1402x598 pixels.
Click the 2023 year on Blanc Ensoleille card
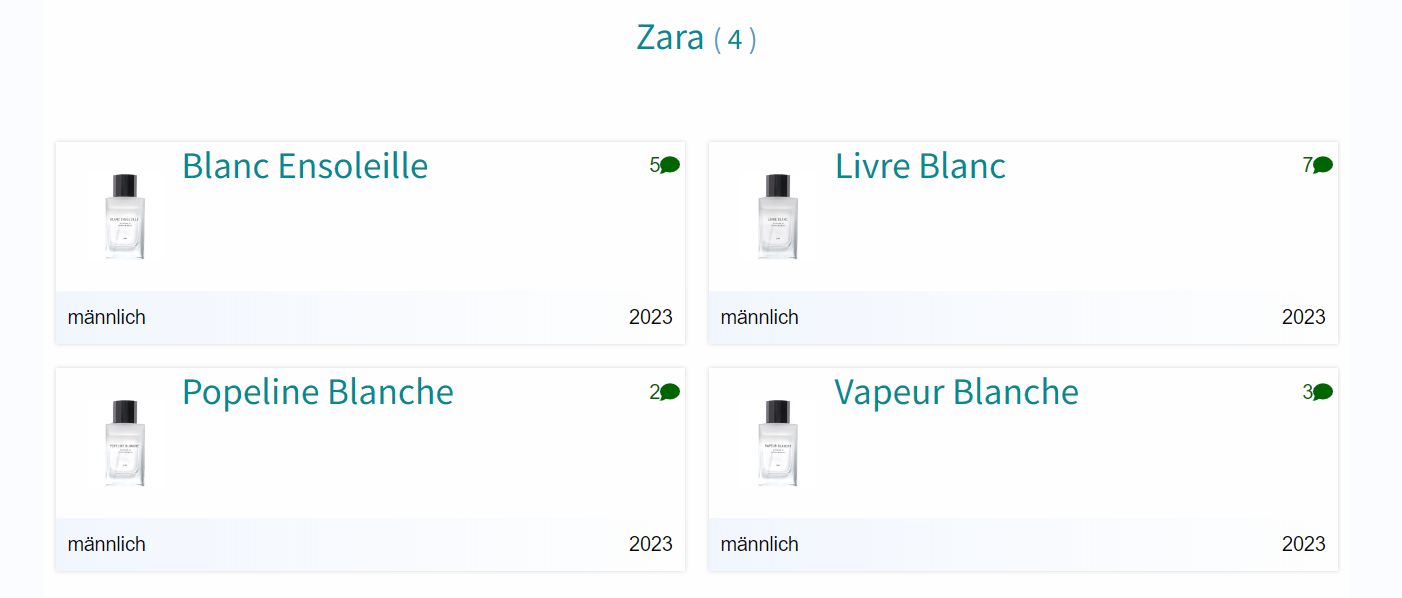pos(650,318)
